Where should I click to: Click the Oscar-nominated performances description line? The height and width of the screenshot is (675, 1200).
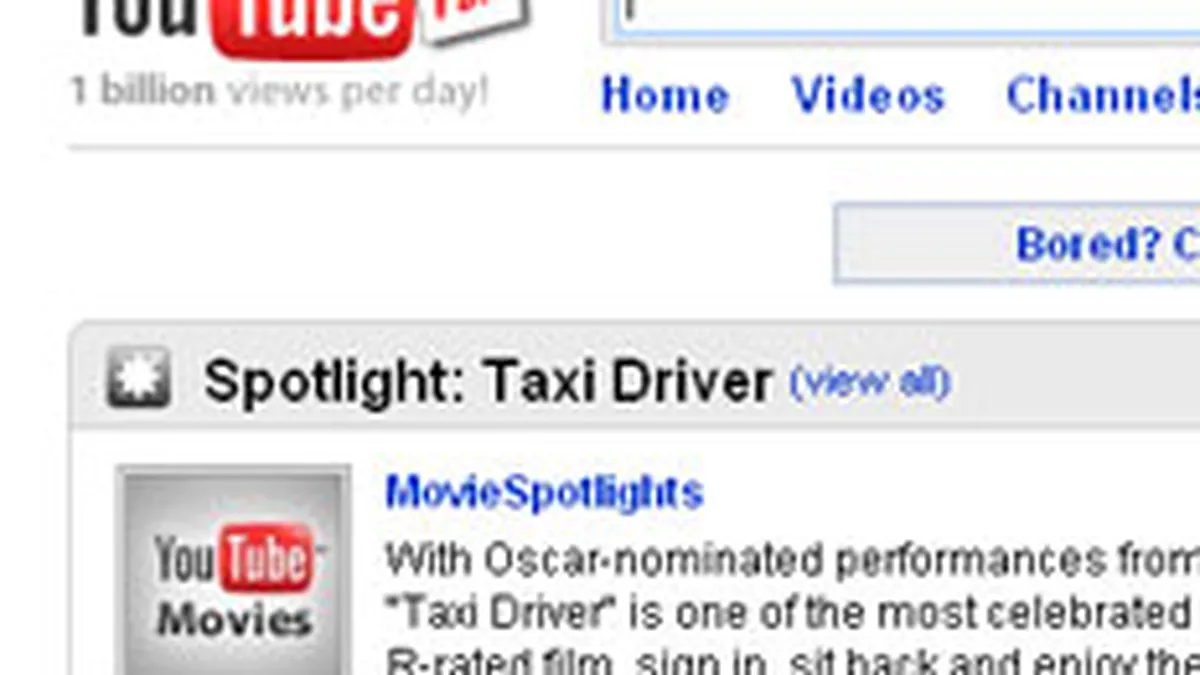tap(792, 560)
